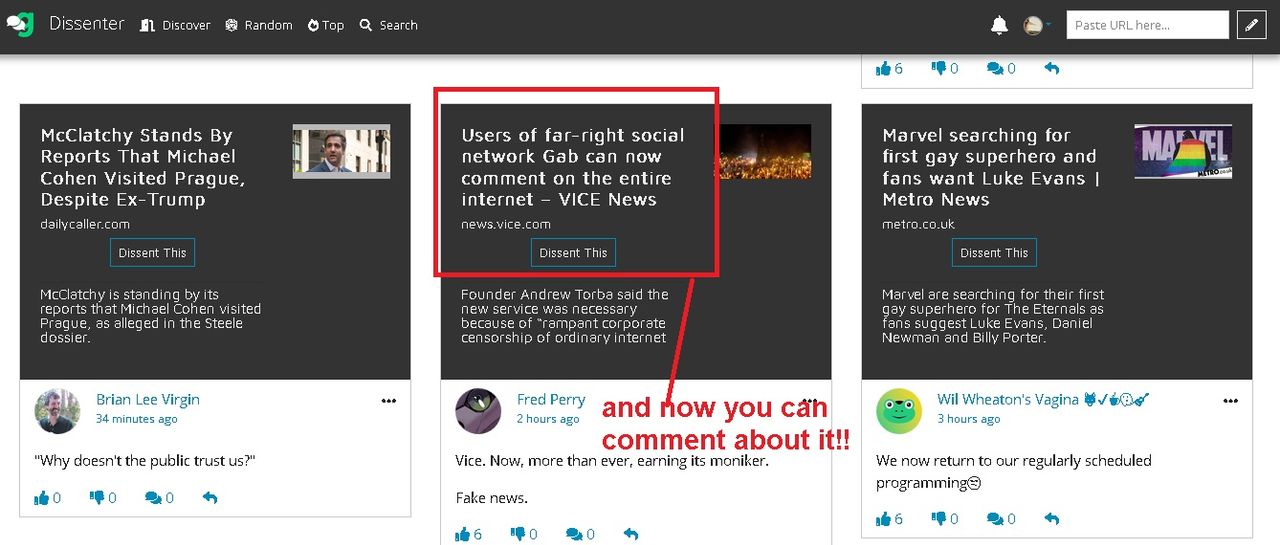Open Fred Perry username link

(551, 399)
